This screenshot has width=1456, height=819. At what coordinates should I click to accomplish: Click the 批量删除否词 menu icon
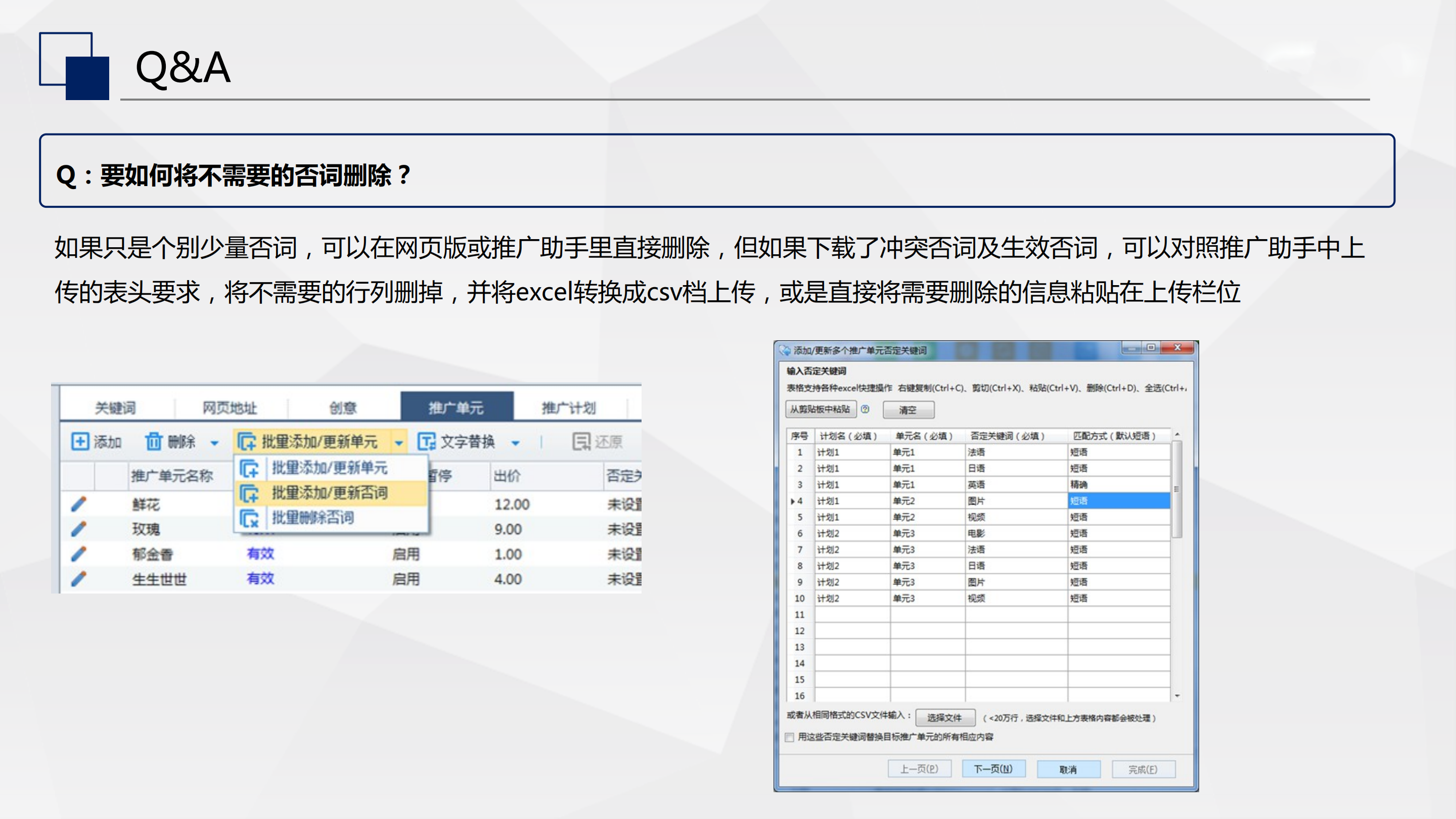click(249, 518)
